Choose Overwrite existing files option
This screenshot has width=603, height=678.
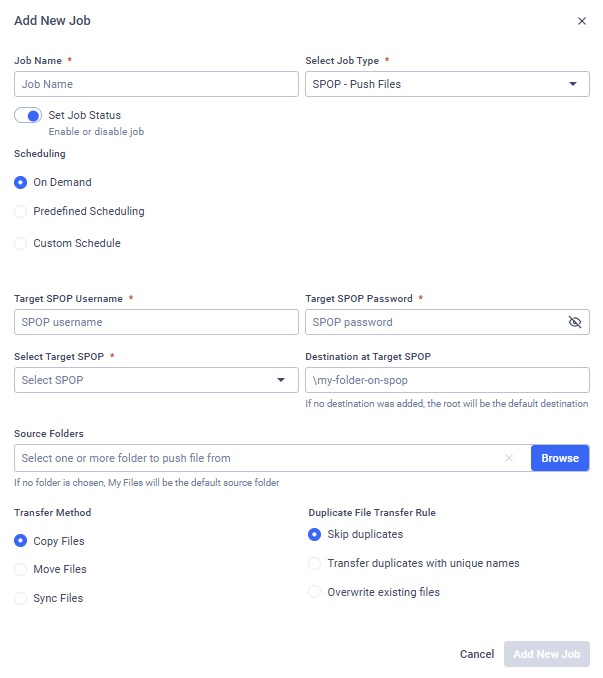tap(315, 593)
